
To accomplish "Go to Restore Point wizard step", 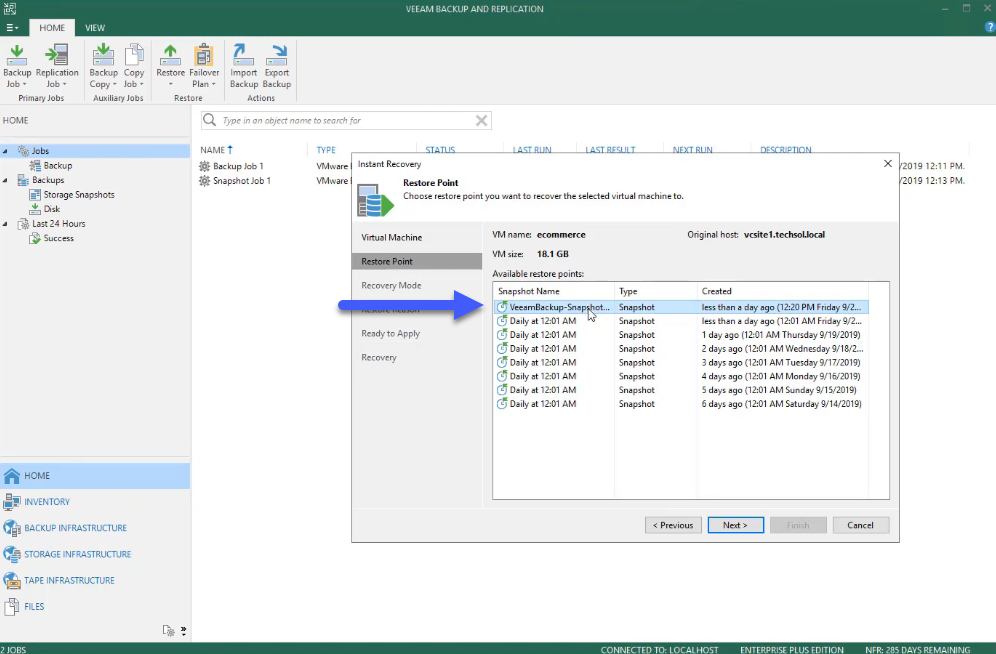I will pos(417,262).
